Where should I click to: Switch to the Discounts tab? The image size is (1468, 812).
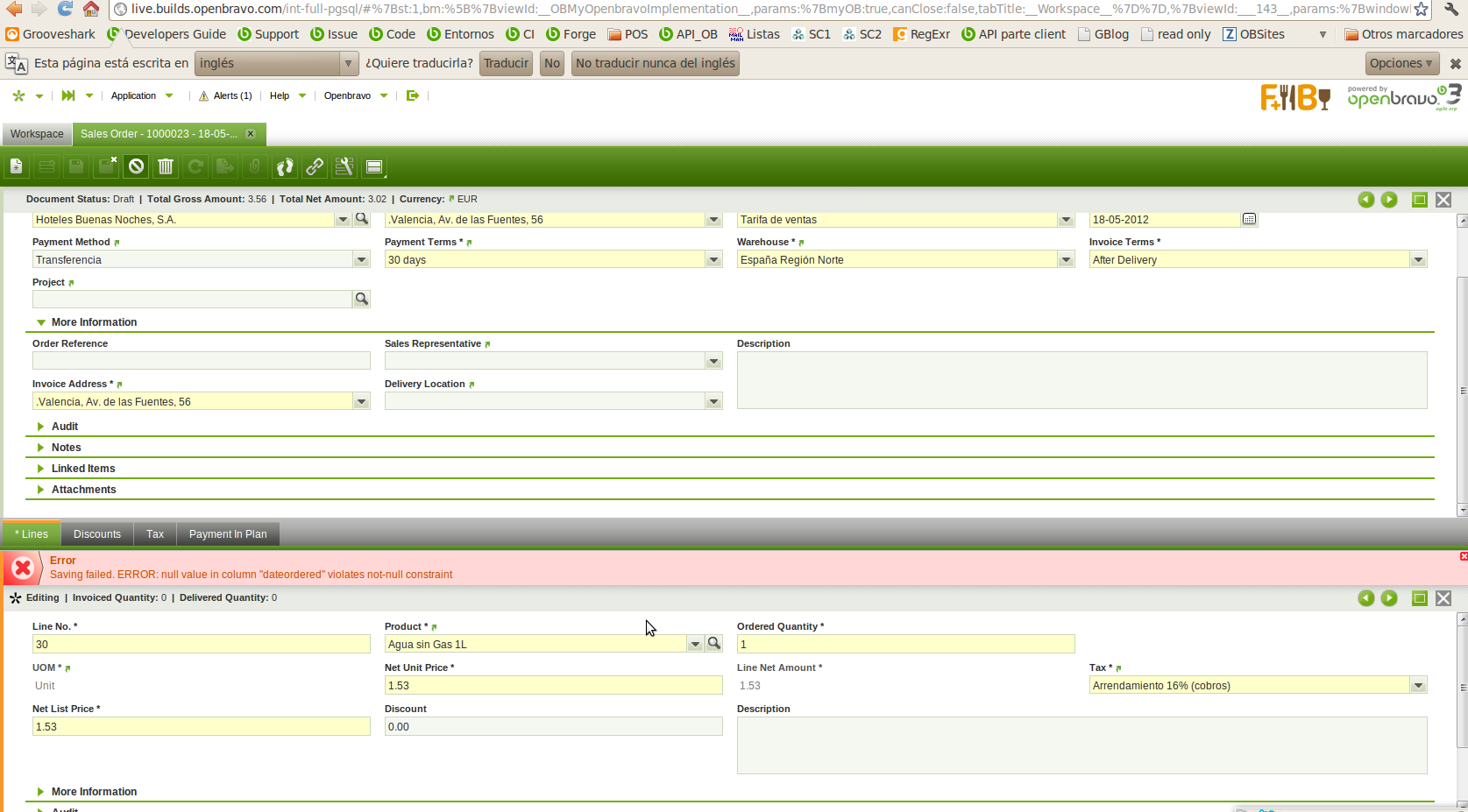pyautogui.click(x=97, y=534)
